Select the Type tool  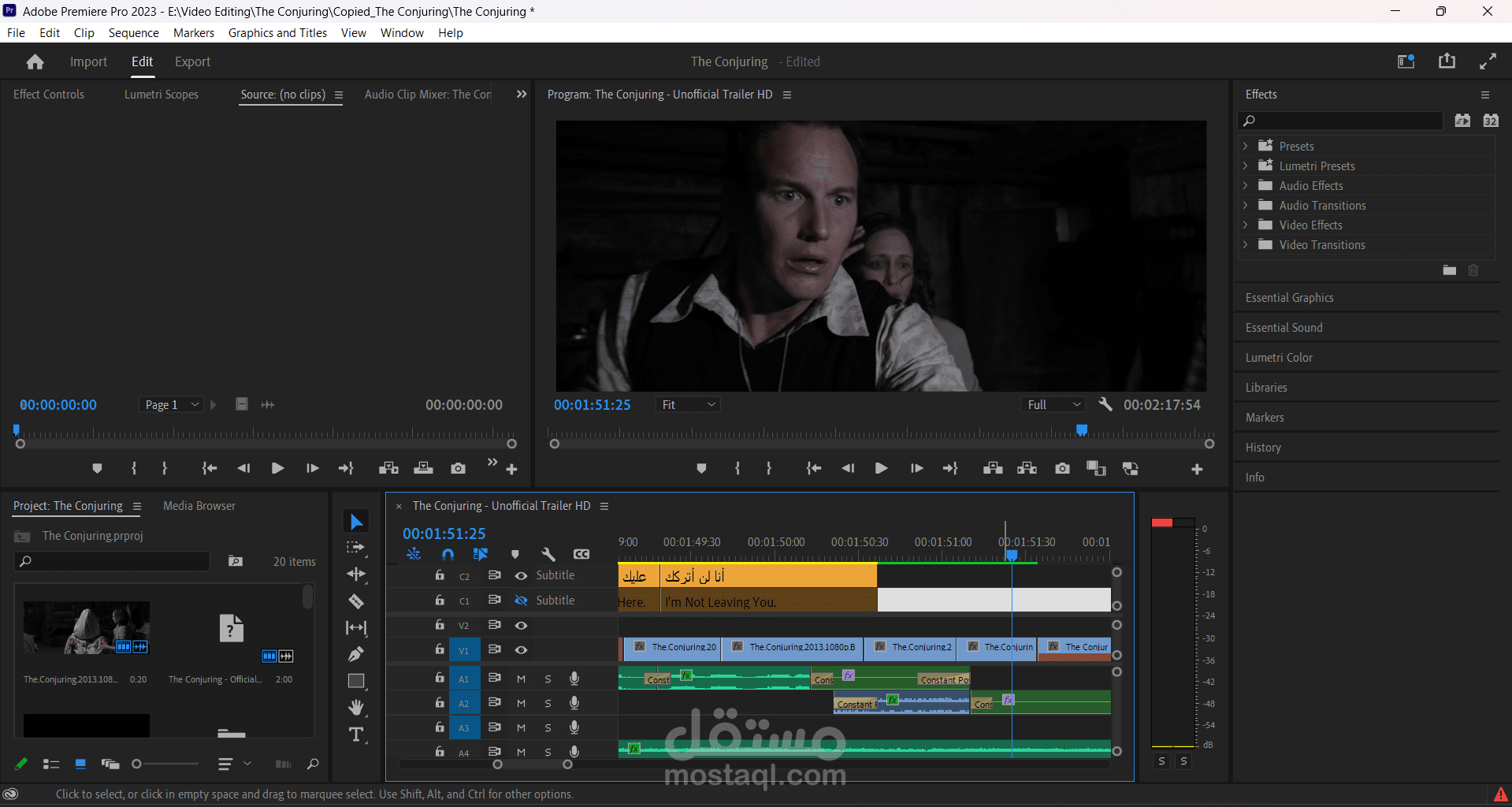(356, 734)
